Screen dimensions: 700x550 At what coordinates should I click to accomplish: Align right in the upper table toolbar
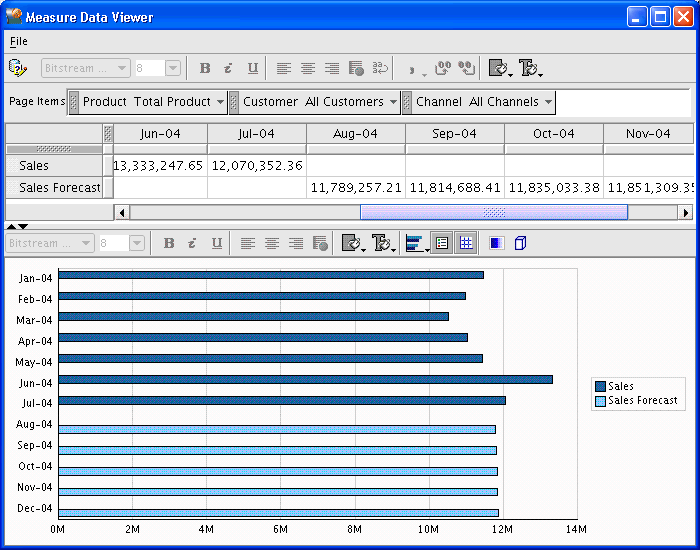(332, 68)
